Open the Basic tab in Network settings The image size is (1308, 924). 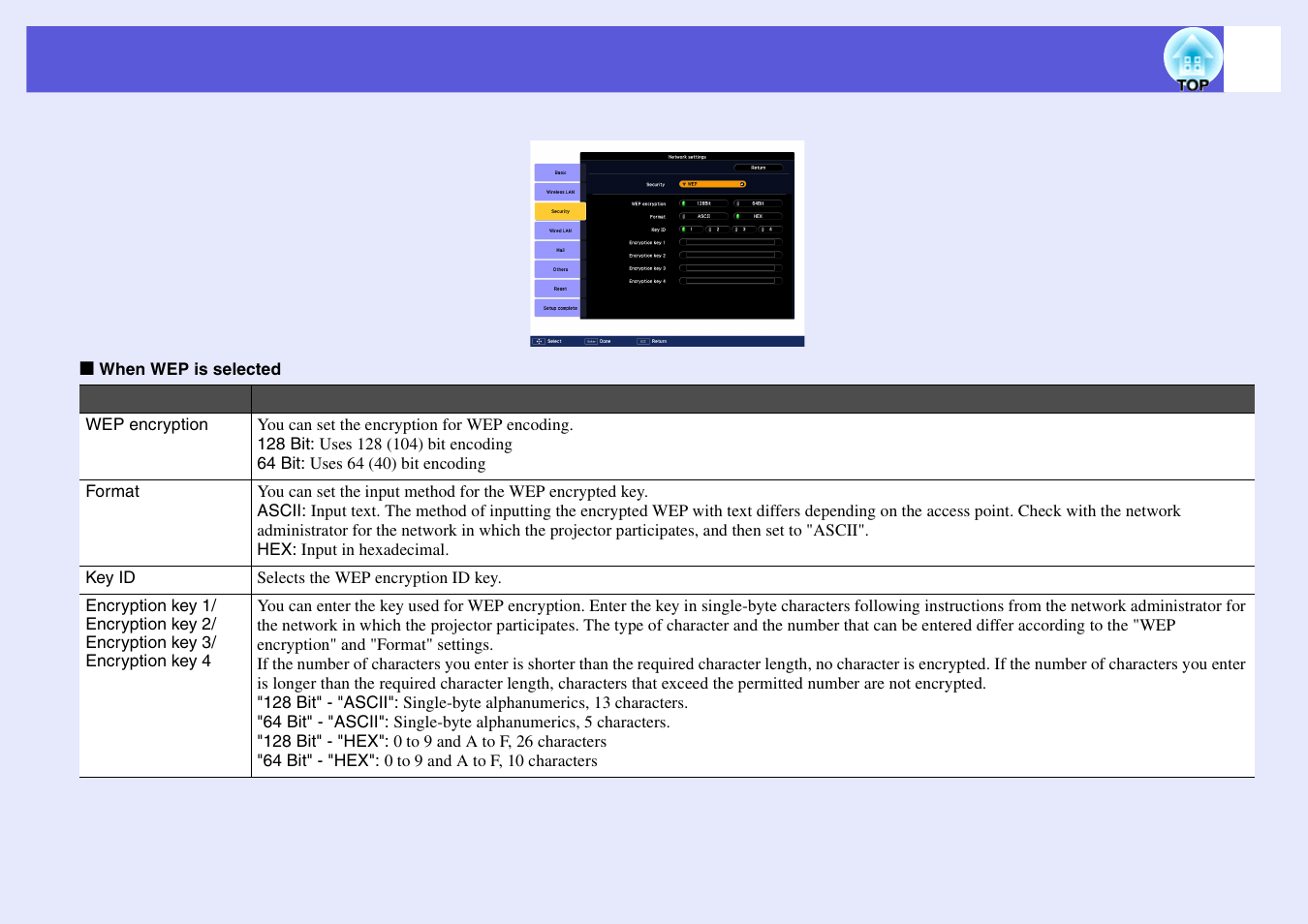[559, 172]
